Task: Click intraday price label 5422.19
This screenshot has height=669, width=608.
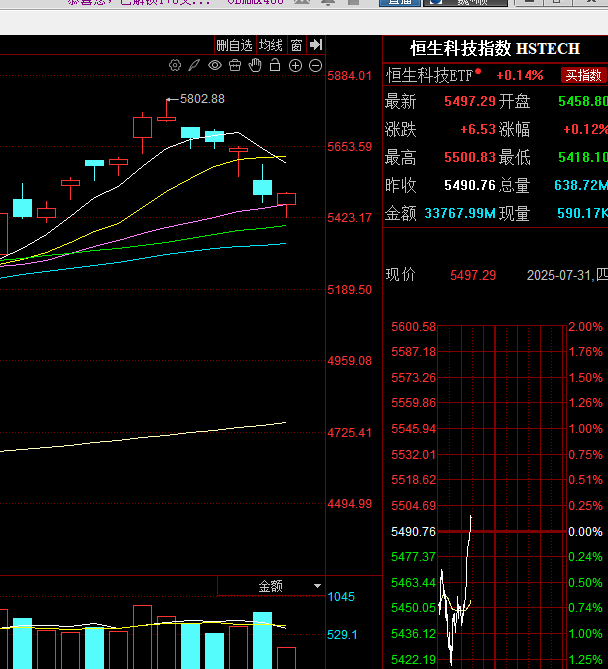Action: (413, 660)
